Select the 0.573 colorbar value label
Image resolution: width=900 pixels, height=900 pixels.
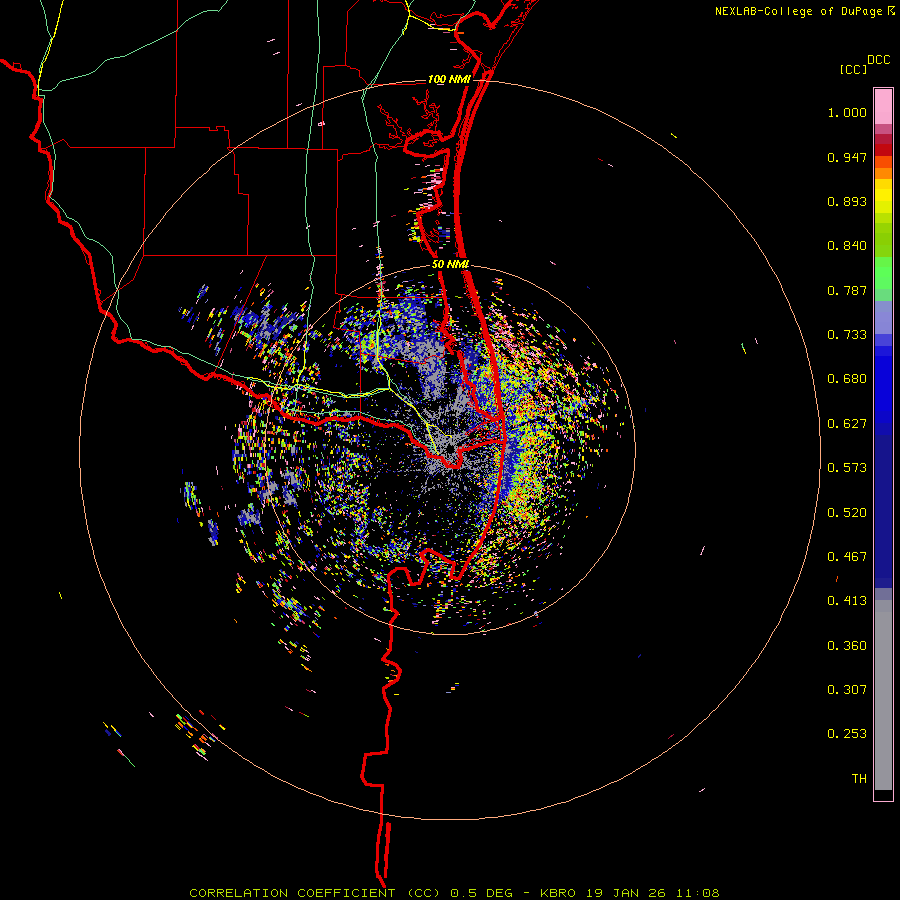pyautogui.click(x=847, y=468)
